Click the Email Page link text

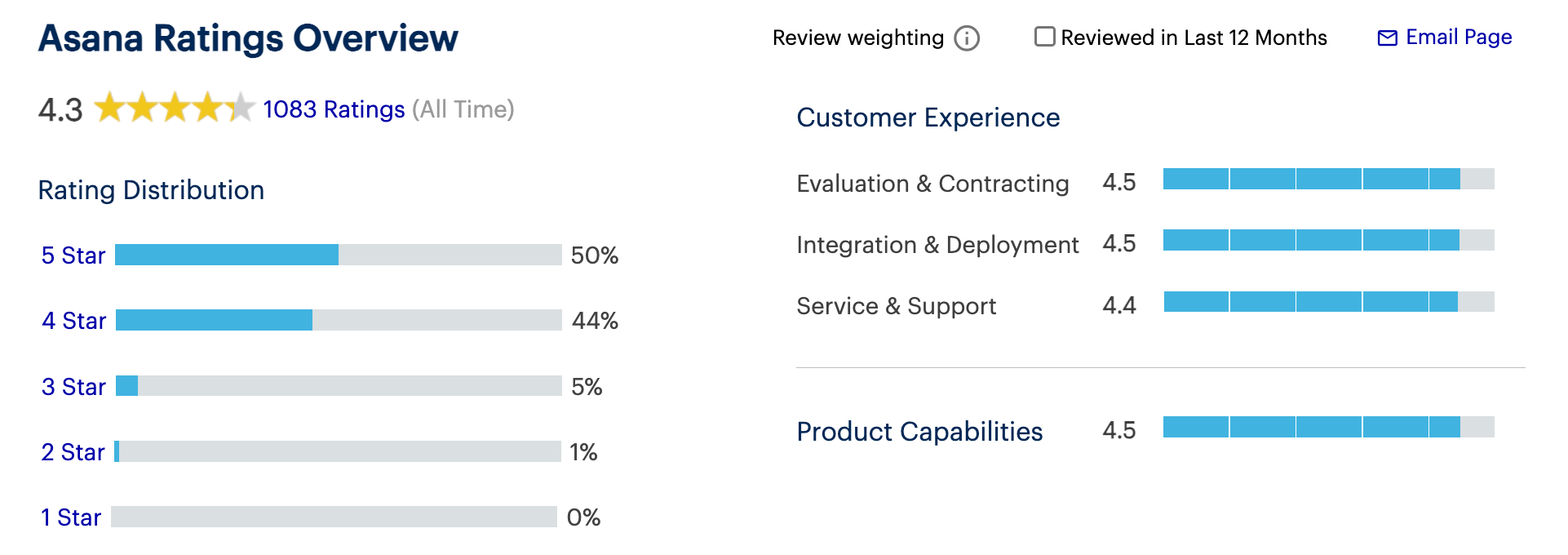coord(1459,38)
